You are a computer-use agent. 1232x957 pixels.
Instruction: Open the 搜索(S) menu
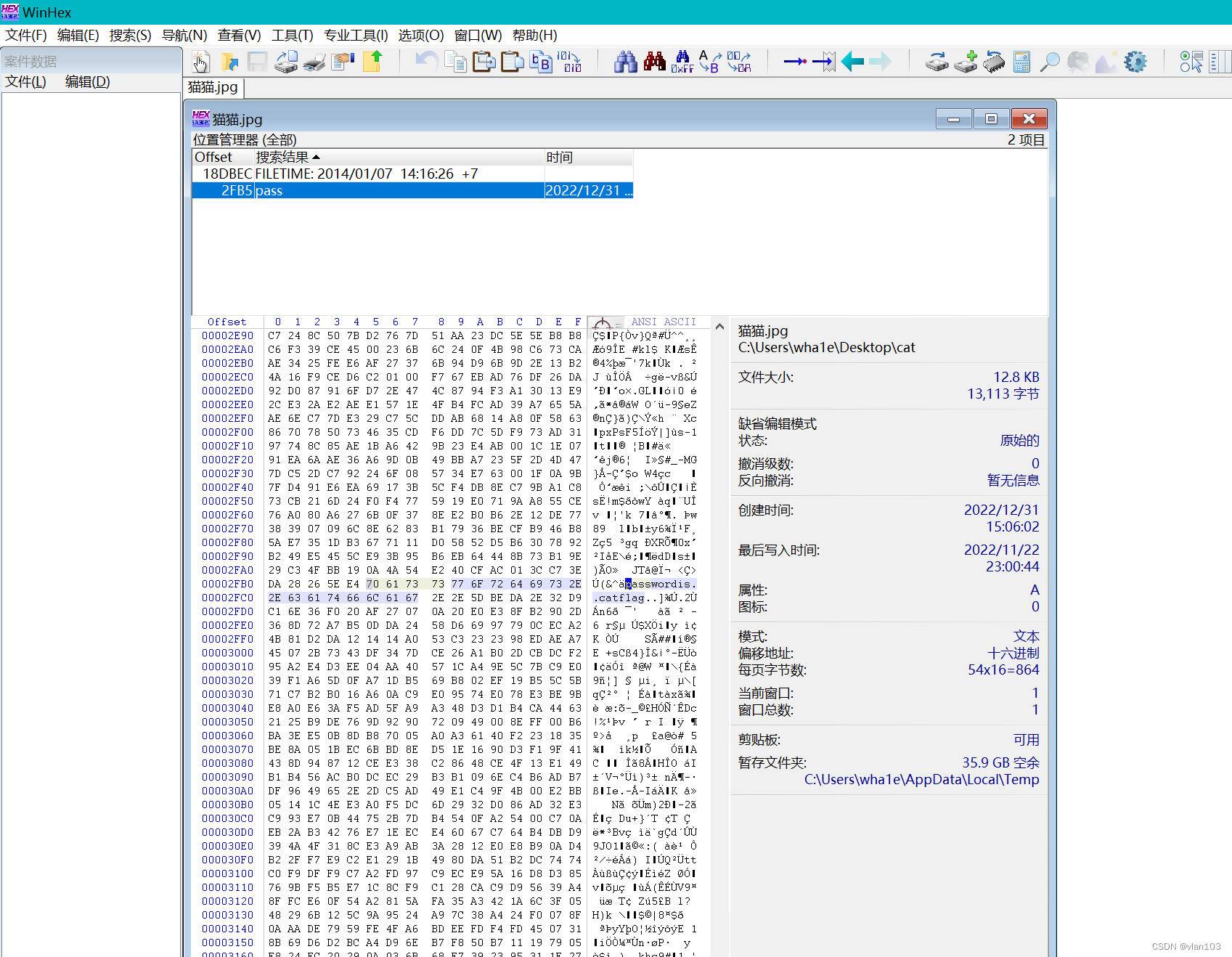click(x=131, y=36)
